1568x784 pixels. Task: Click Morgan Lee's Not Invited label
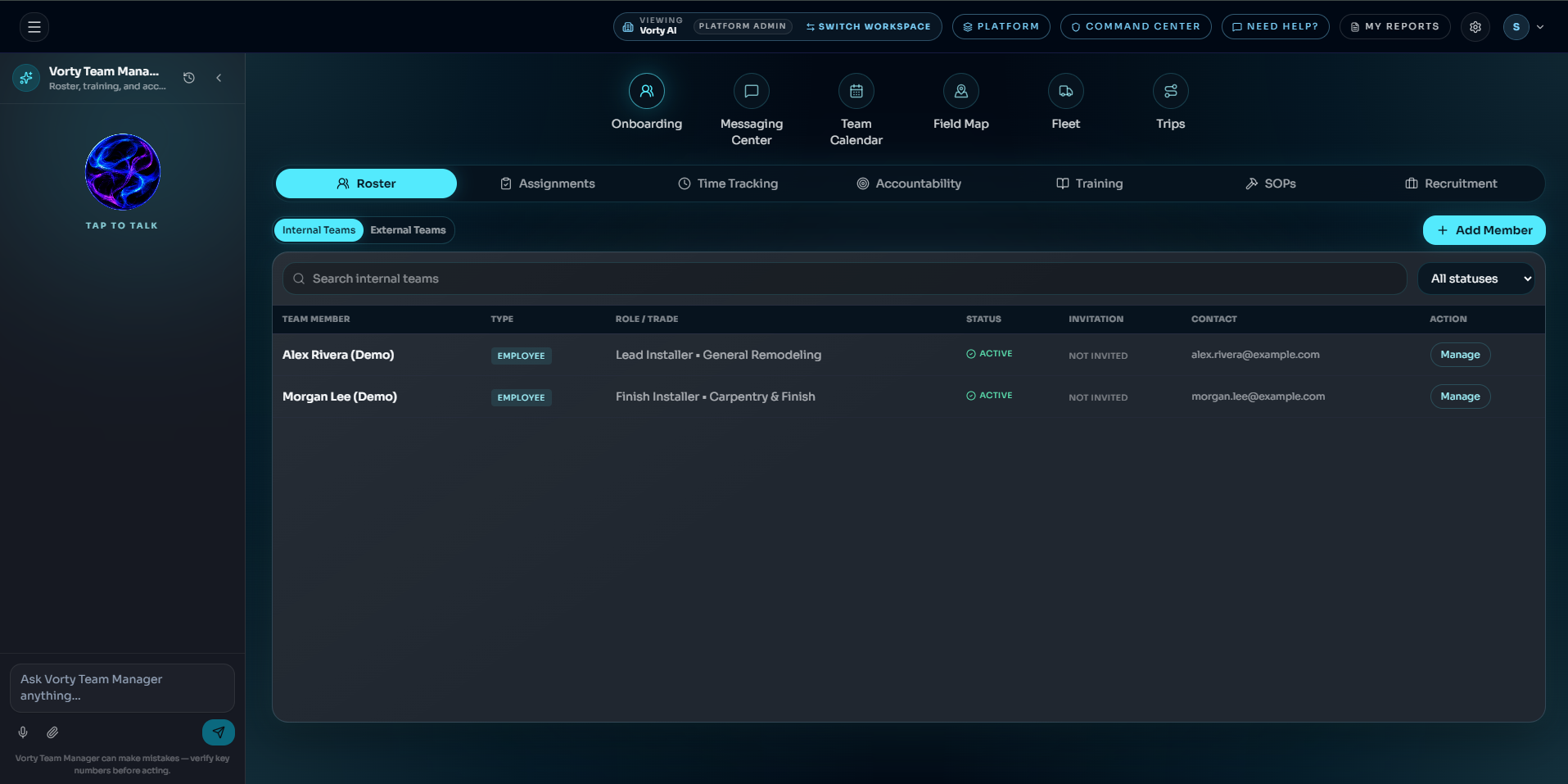[1098, 397]
